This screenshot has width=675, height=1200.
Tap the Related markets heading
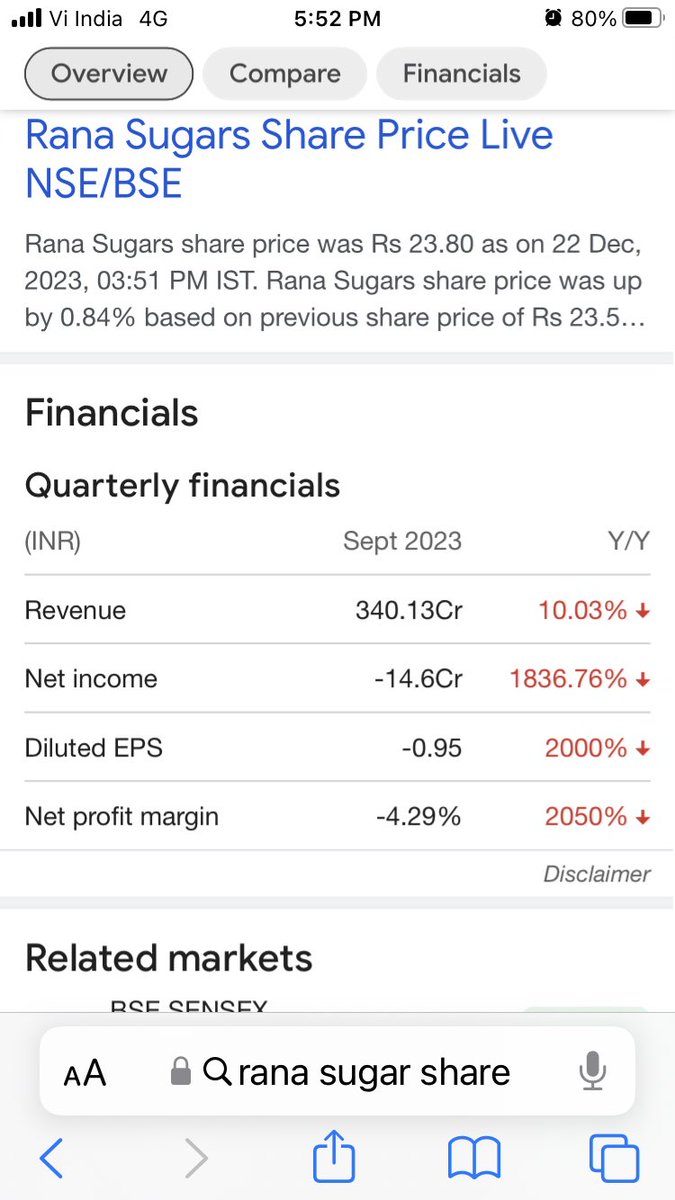coord(169,958)
